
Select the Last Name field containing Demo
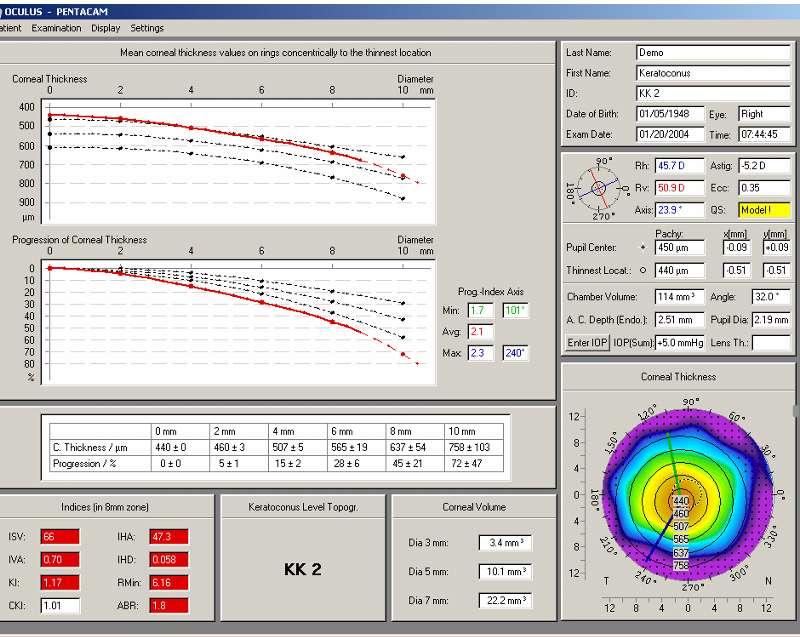[x=713, y=53]
